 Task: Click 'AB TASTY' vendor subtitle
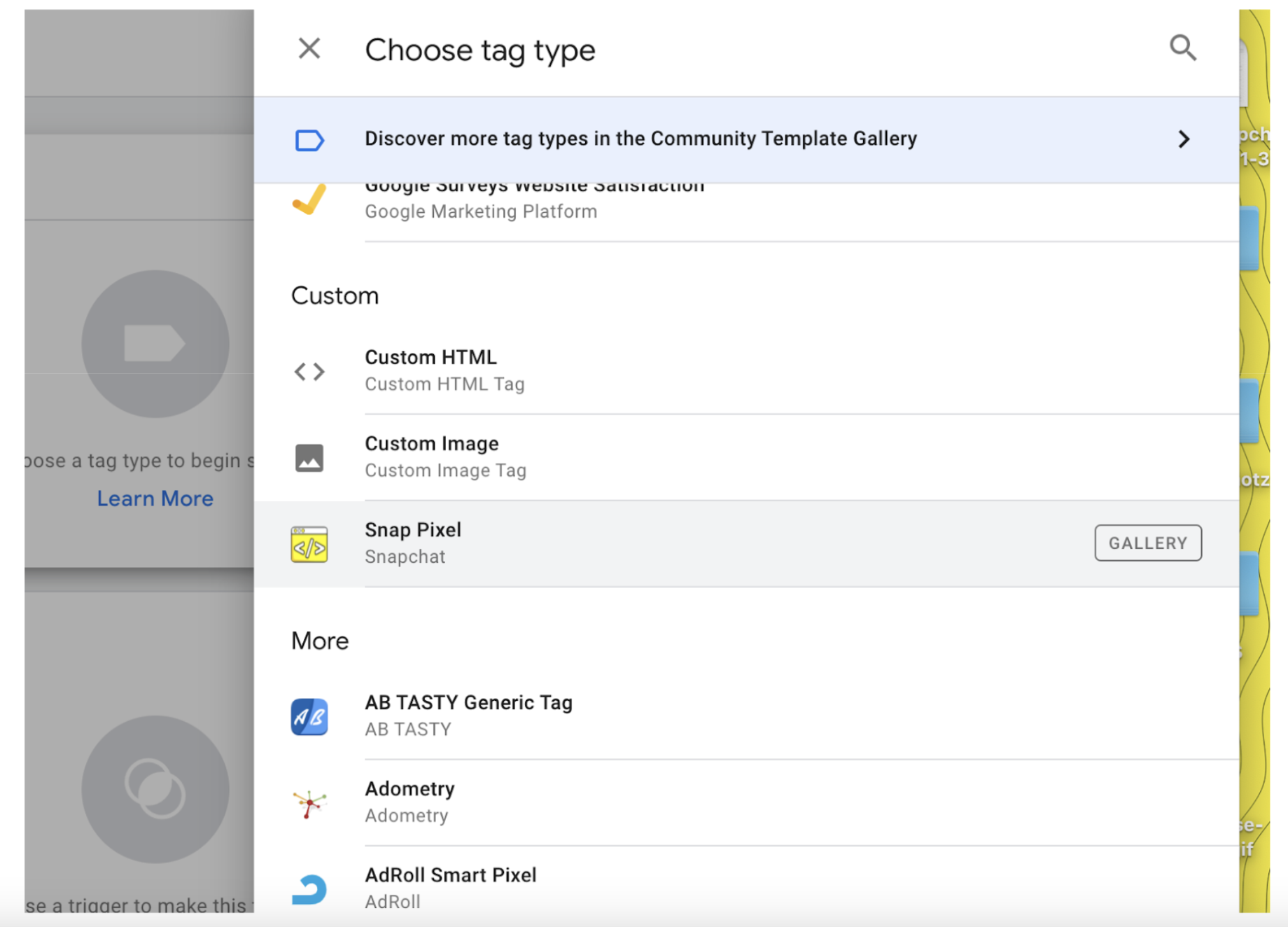[408, 730]
